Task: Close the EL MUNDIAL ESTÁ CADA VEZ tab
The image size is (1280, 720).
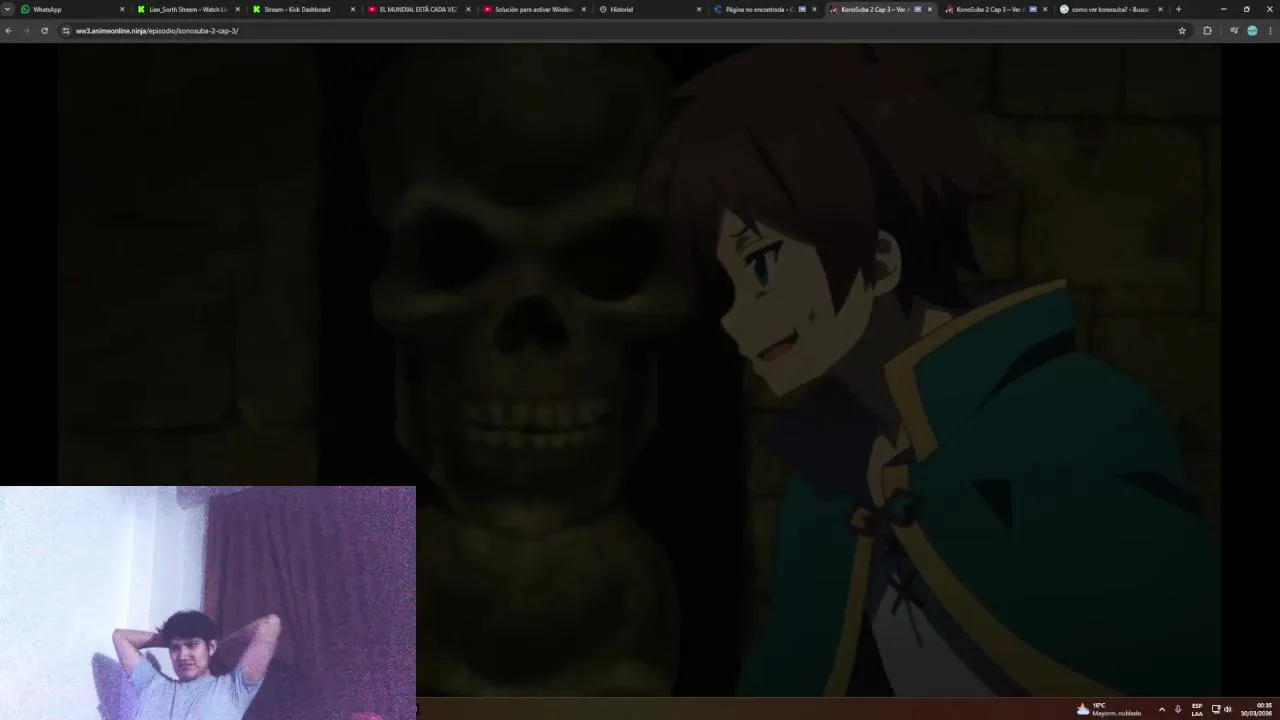Action: tap(467, 9)
